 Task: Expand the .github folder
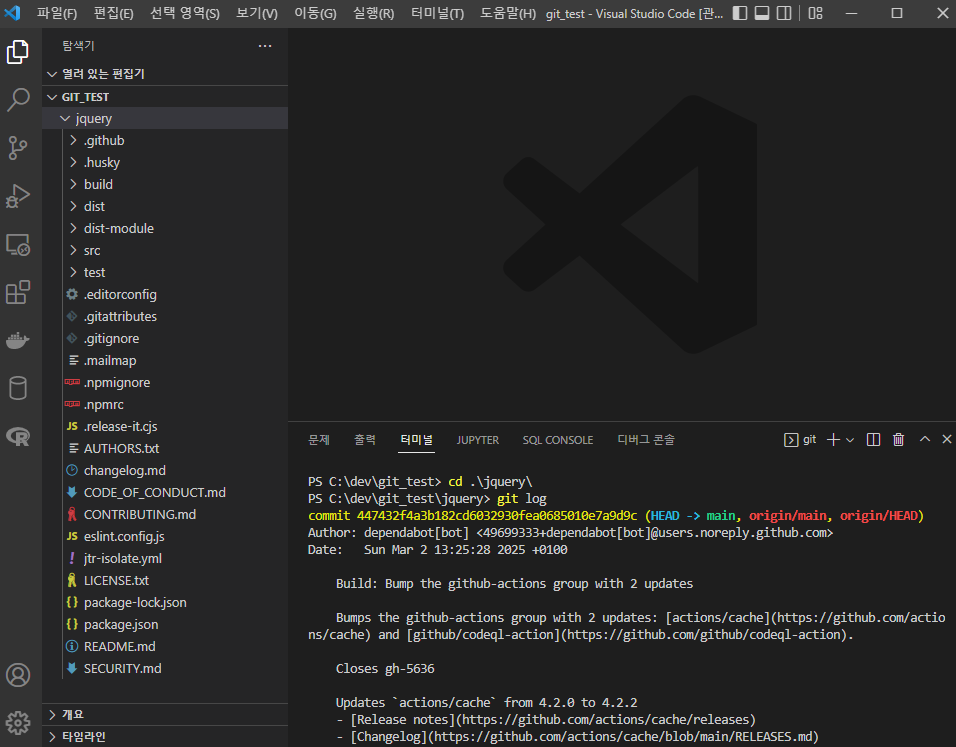tap(165, 140)
